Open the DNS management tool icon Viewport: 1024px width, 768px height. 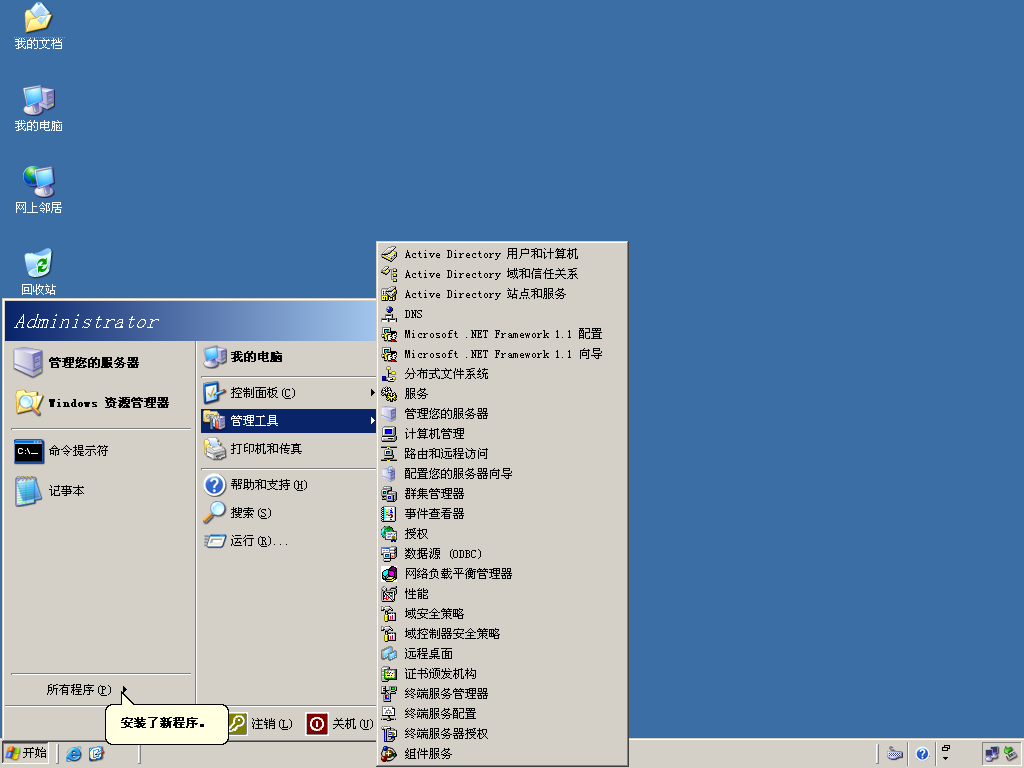[x=389, y=314]
